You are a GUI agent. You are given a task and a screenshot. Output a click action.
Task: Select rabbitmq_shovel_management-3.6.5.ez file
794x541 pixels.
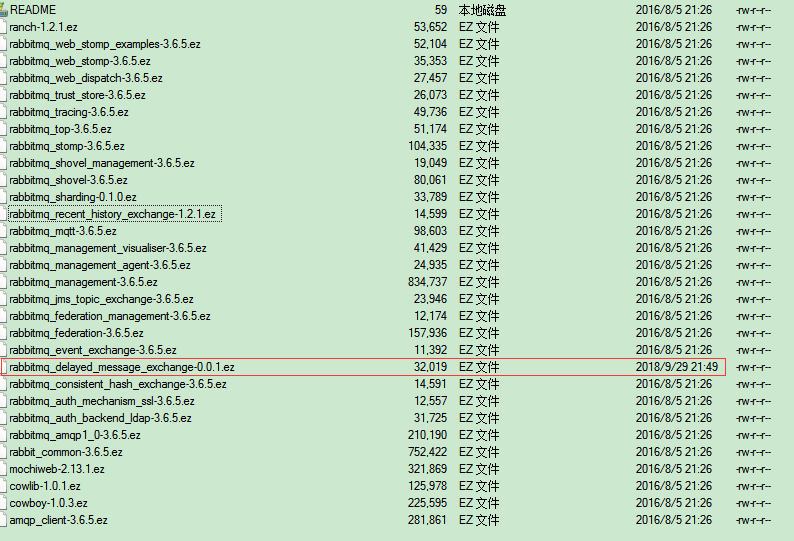point(102,163)
